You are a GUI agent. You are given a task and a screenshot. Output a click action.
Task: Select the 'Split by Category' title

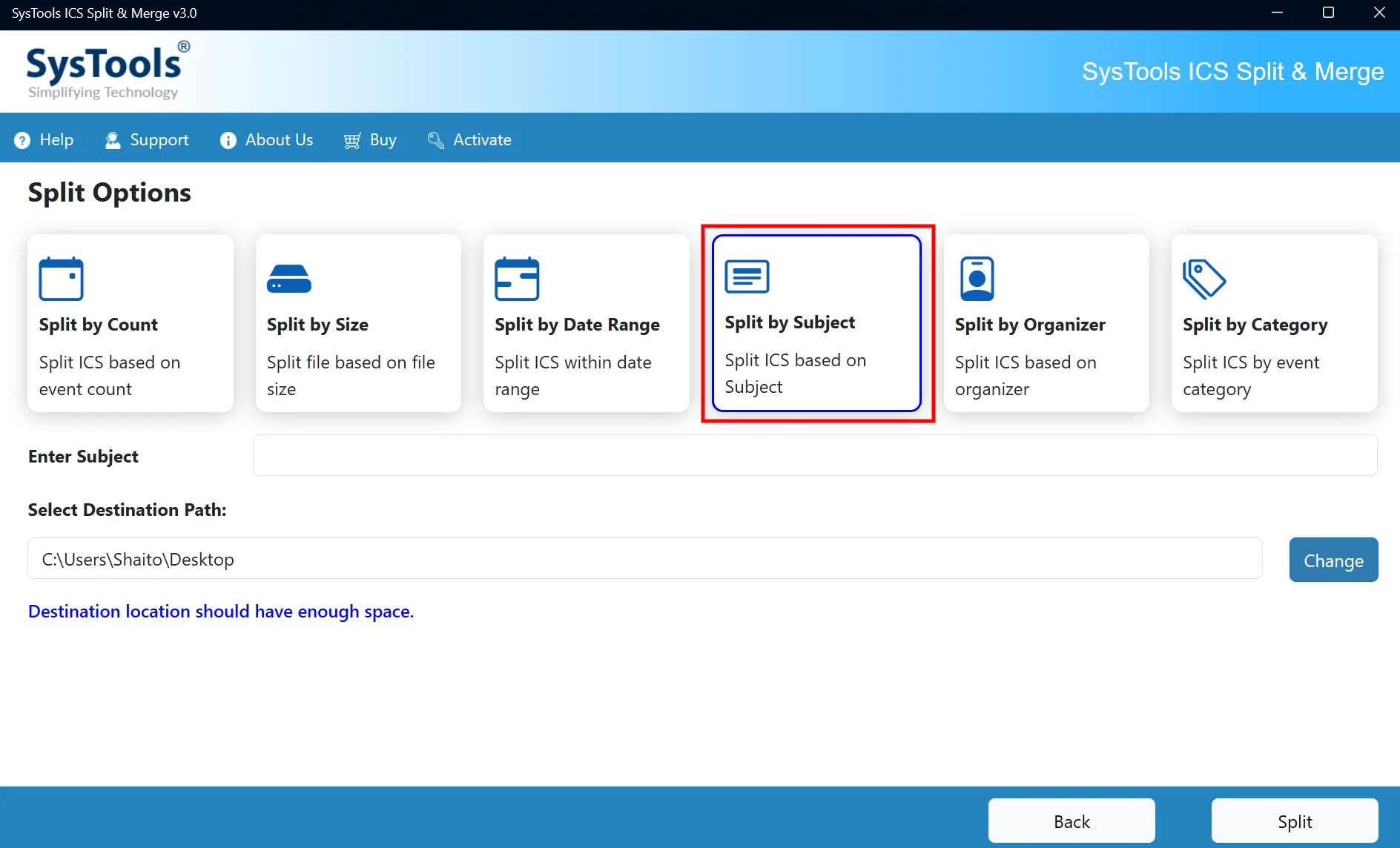[x=1255, y=325]
